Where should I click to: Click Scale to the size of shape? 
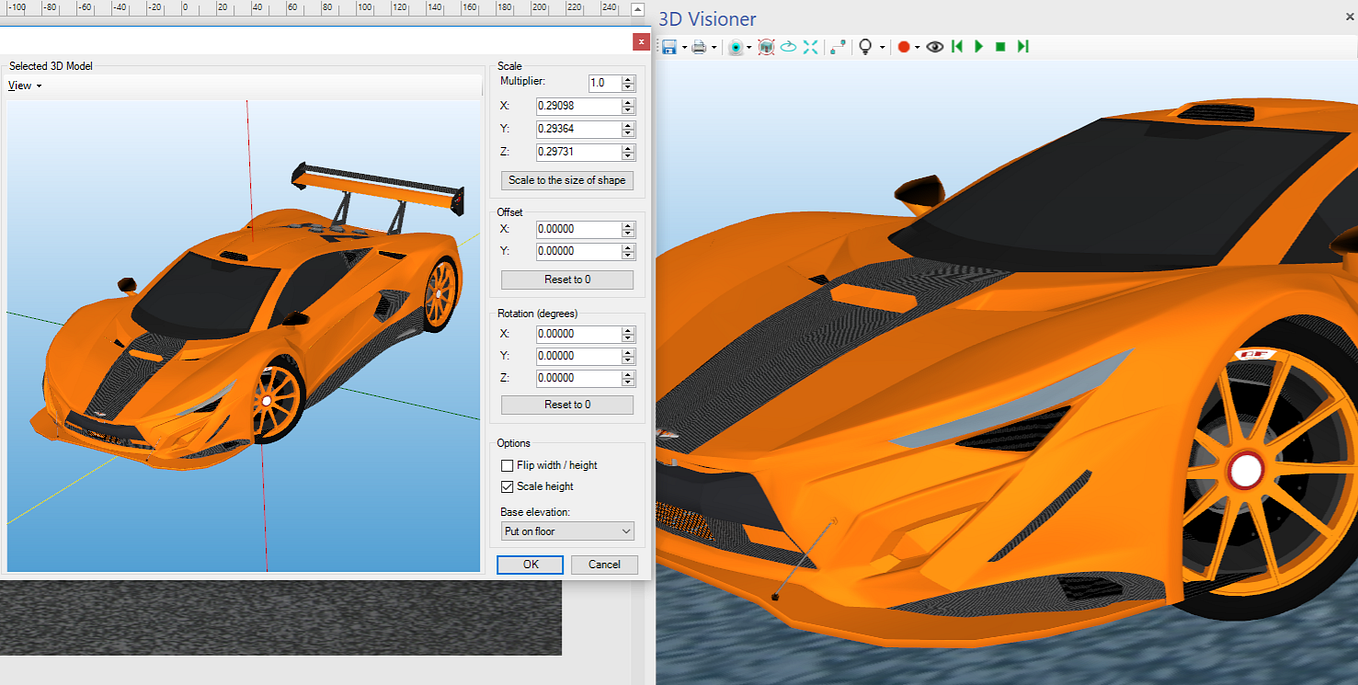[567, 180]
